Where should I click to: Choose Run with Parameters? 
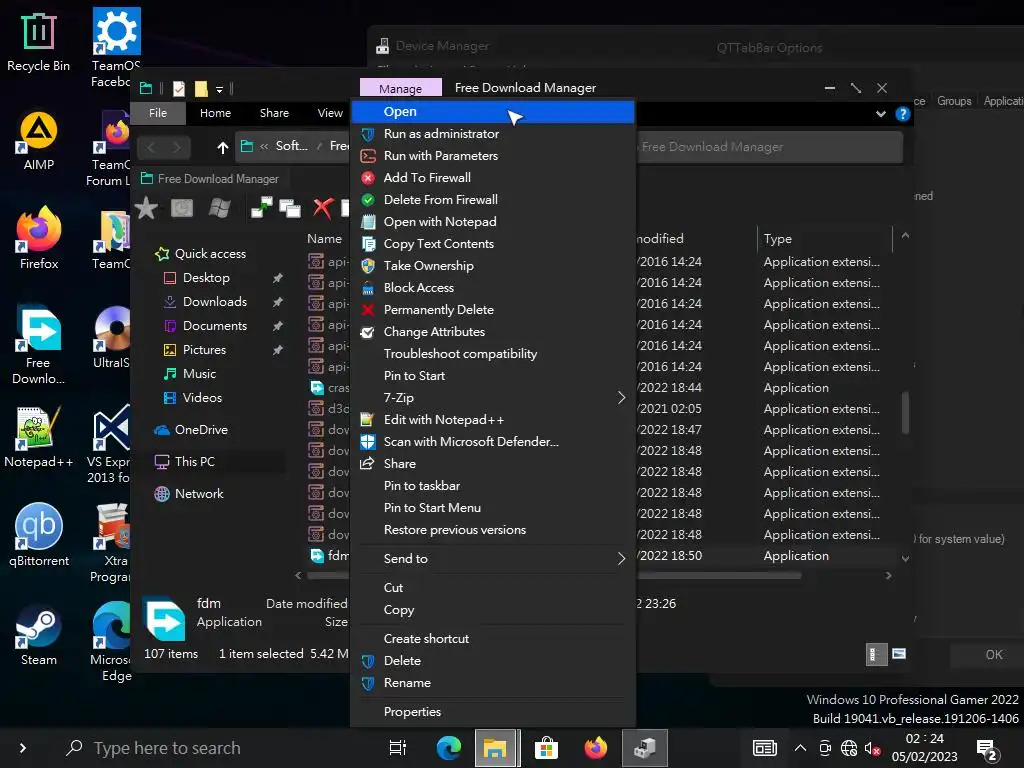coord(493,156)
